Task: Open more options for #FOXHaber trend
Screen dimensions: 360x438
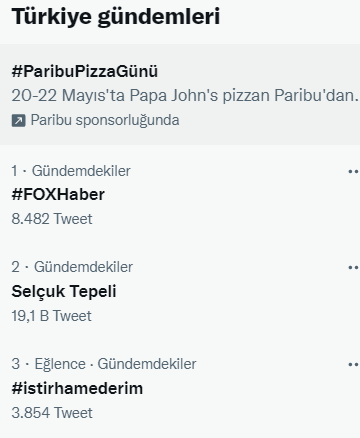Action: (354, 171)
